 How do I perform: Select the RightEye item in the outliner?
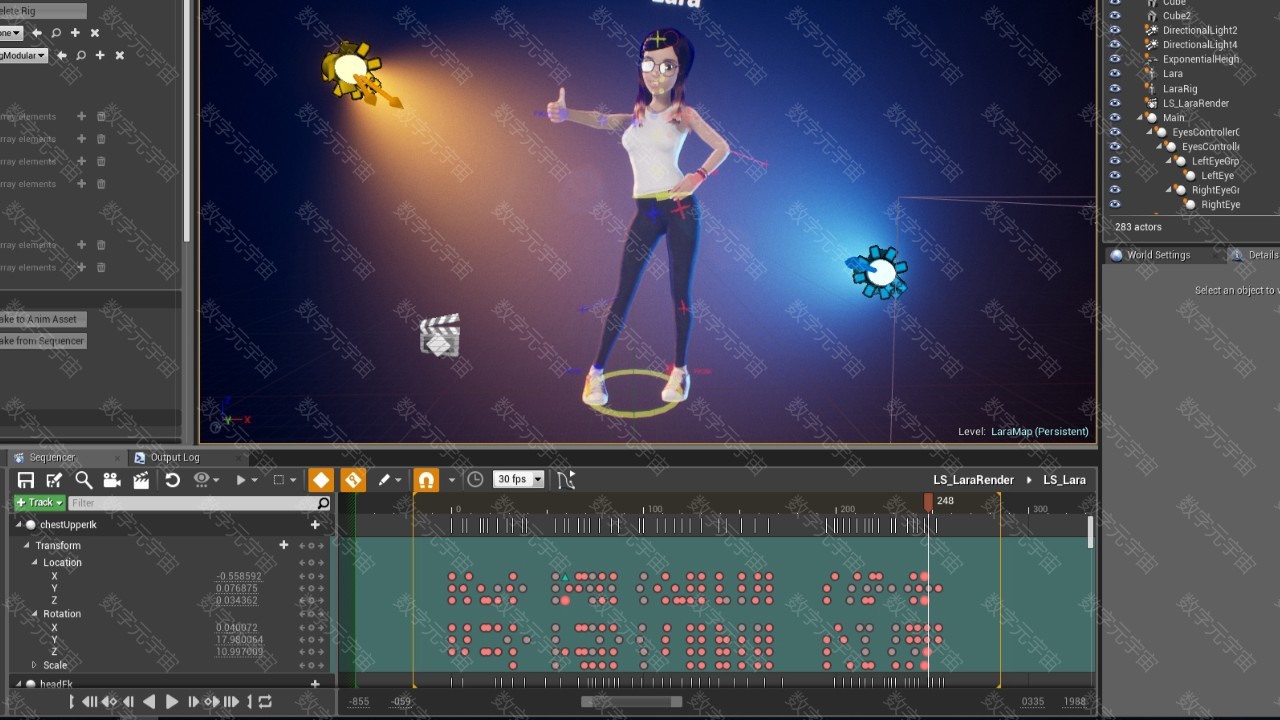1220,205
